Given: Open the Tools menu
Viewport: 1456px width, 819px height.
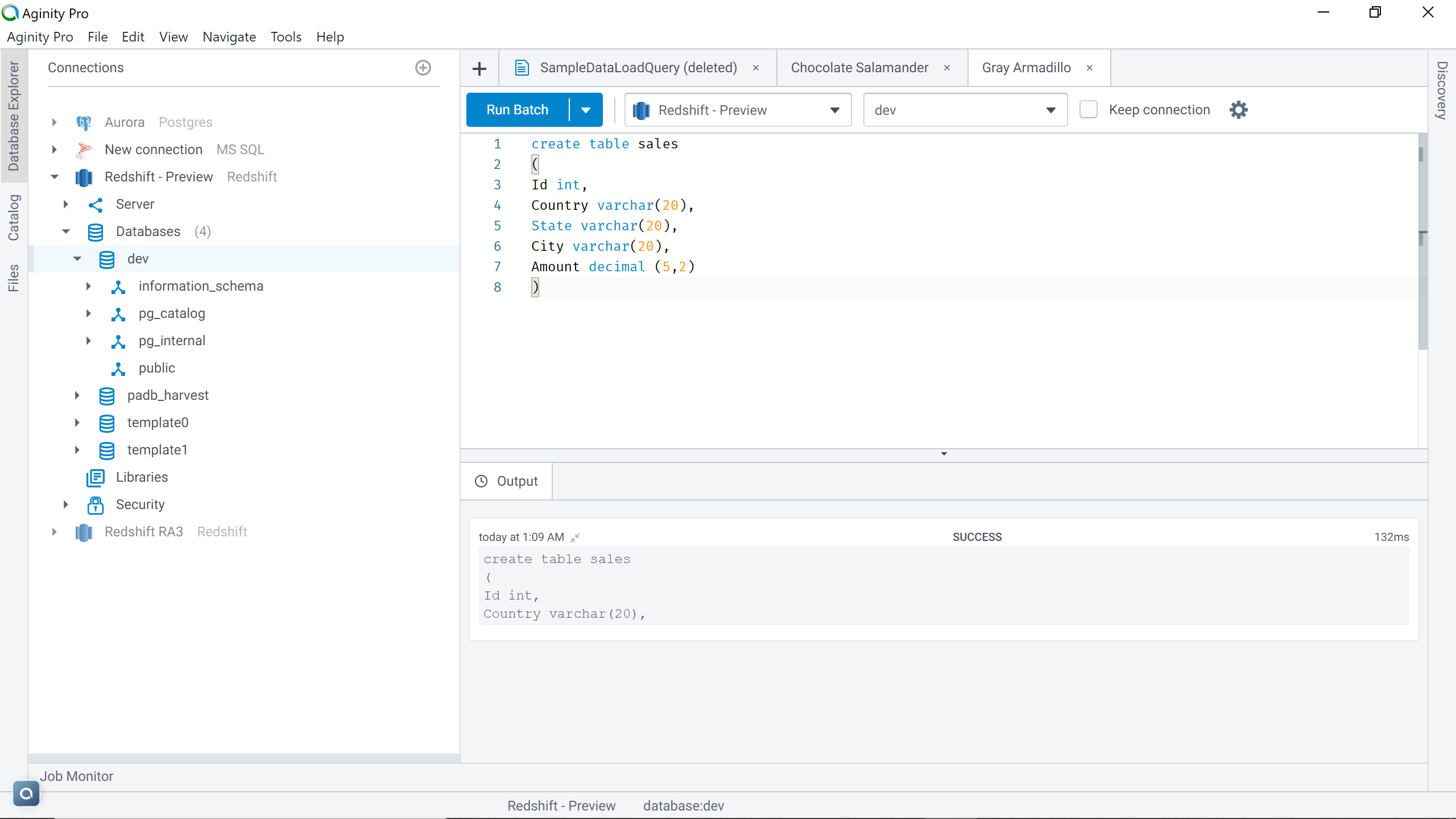Looking at the screenshot, I should pos(286,37).
